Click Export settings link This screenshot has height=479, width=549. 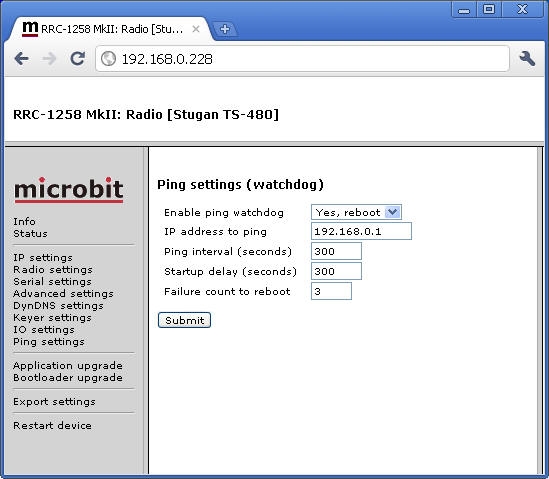[x=54, y=402]
